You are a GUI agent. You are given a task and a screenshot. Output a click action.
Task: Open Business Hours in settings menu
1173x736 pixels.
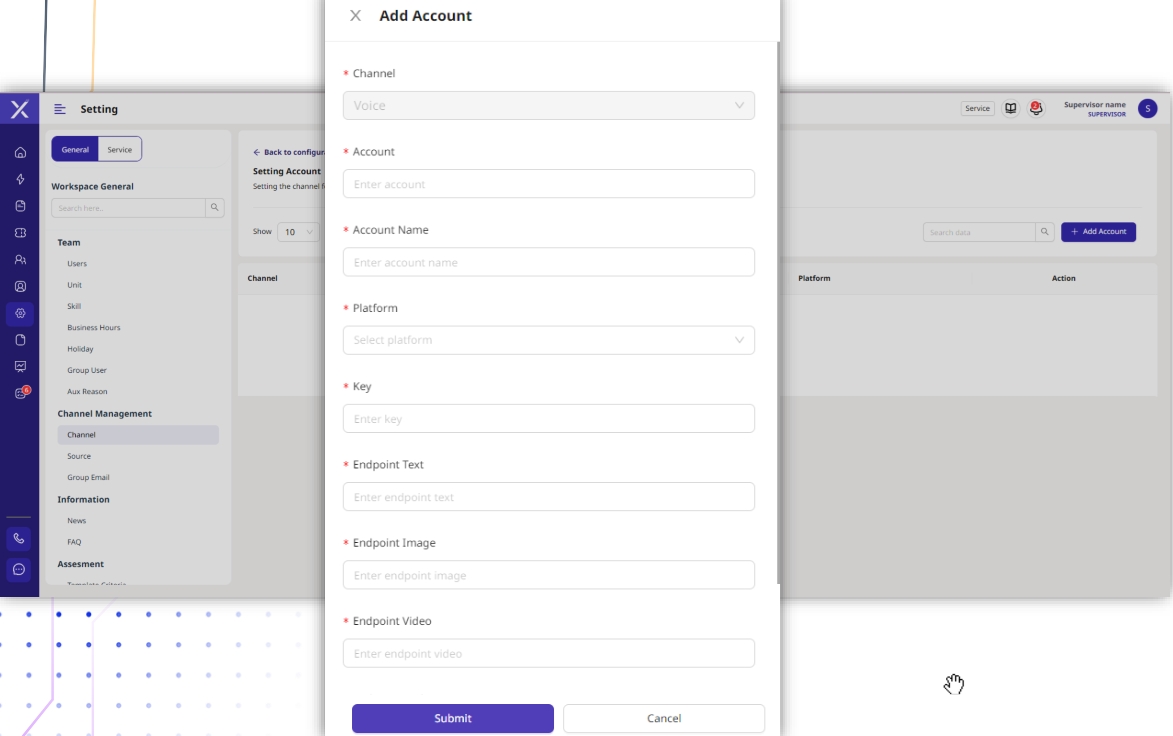tap(94, 328)
